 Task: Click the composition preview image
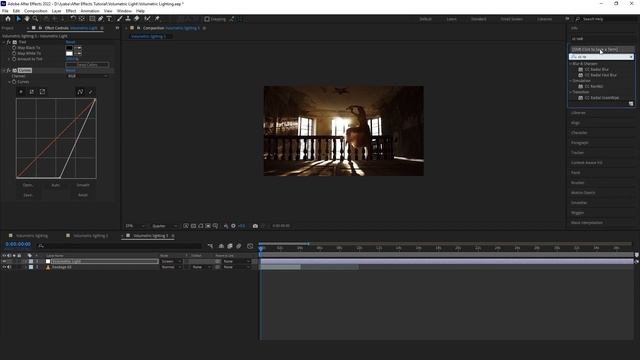tap(344, 131)
